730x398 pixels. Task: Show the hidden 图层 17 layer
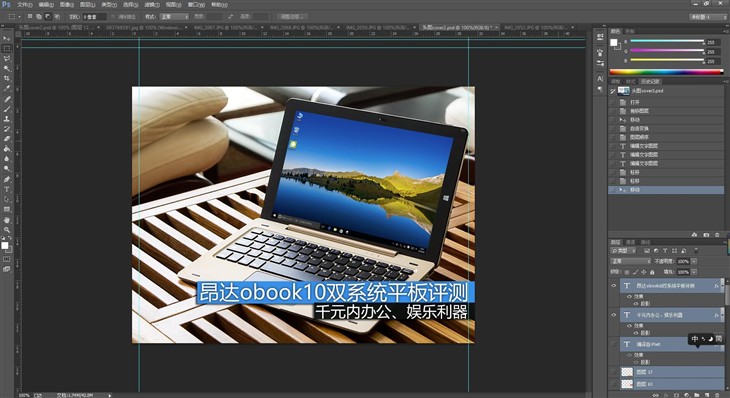[614, 372]
